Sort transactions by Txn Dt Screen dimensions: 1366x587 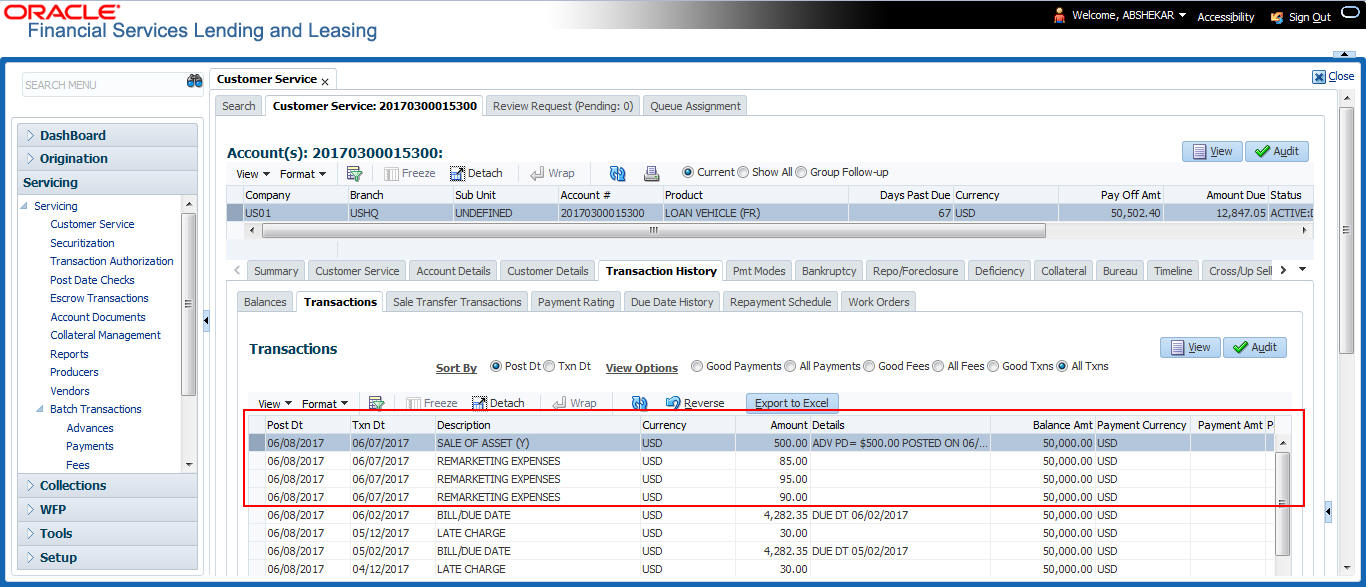click(x=548, y=367)
